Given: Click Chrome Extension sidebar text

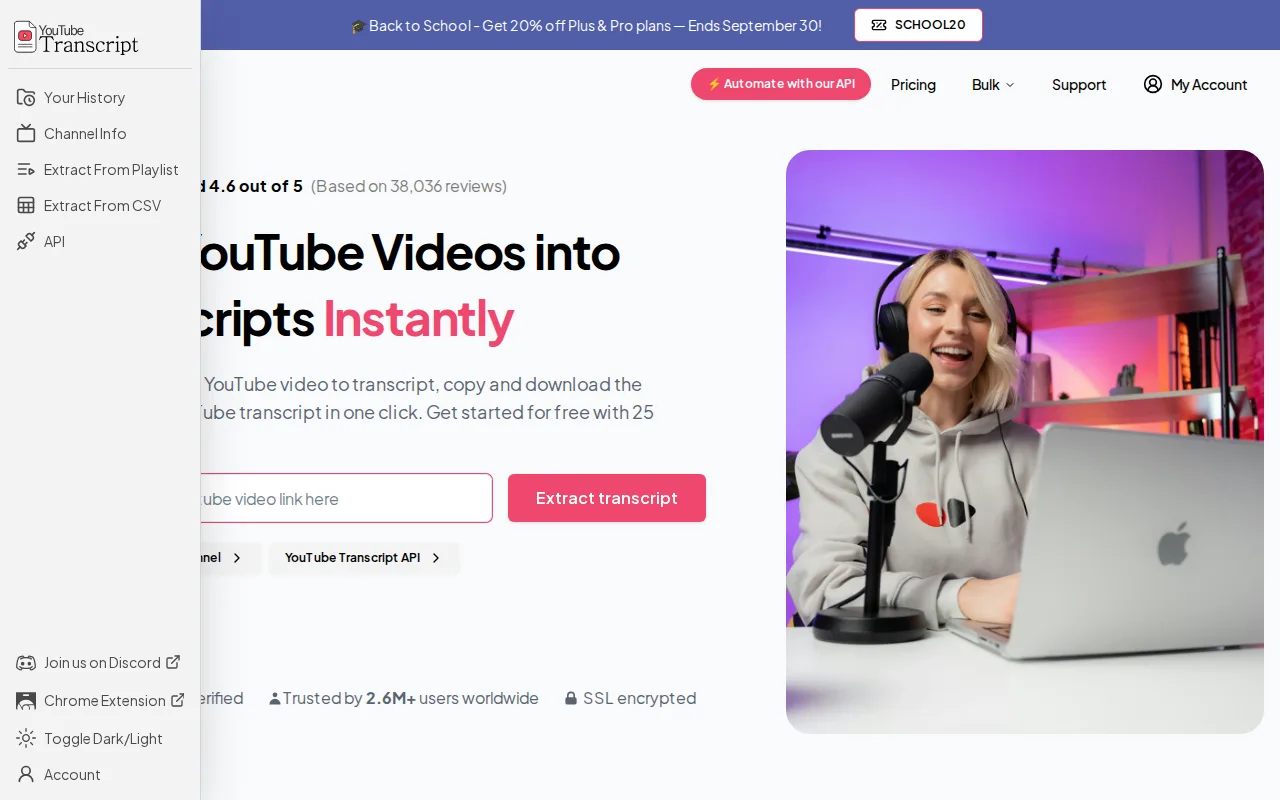Looking at the screenshot, I should click(x=105, y=701).
